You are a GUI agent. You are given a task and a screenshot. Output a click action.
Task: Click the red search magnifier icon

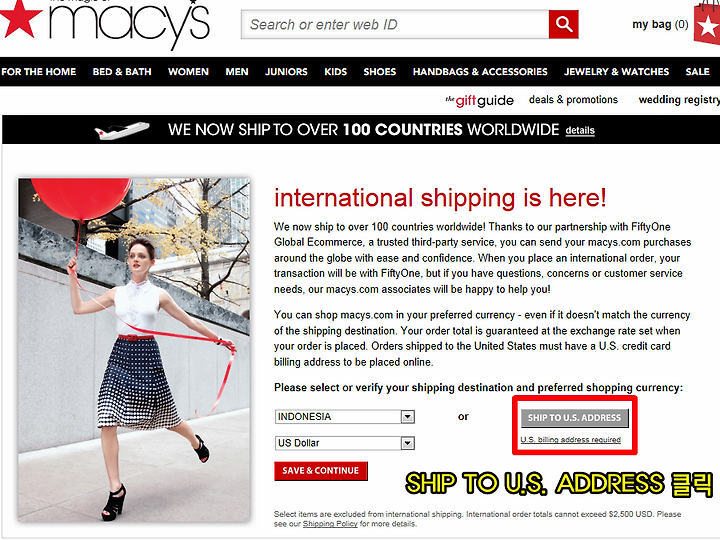coord(563,24)
